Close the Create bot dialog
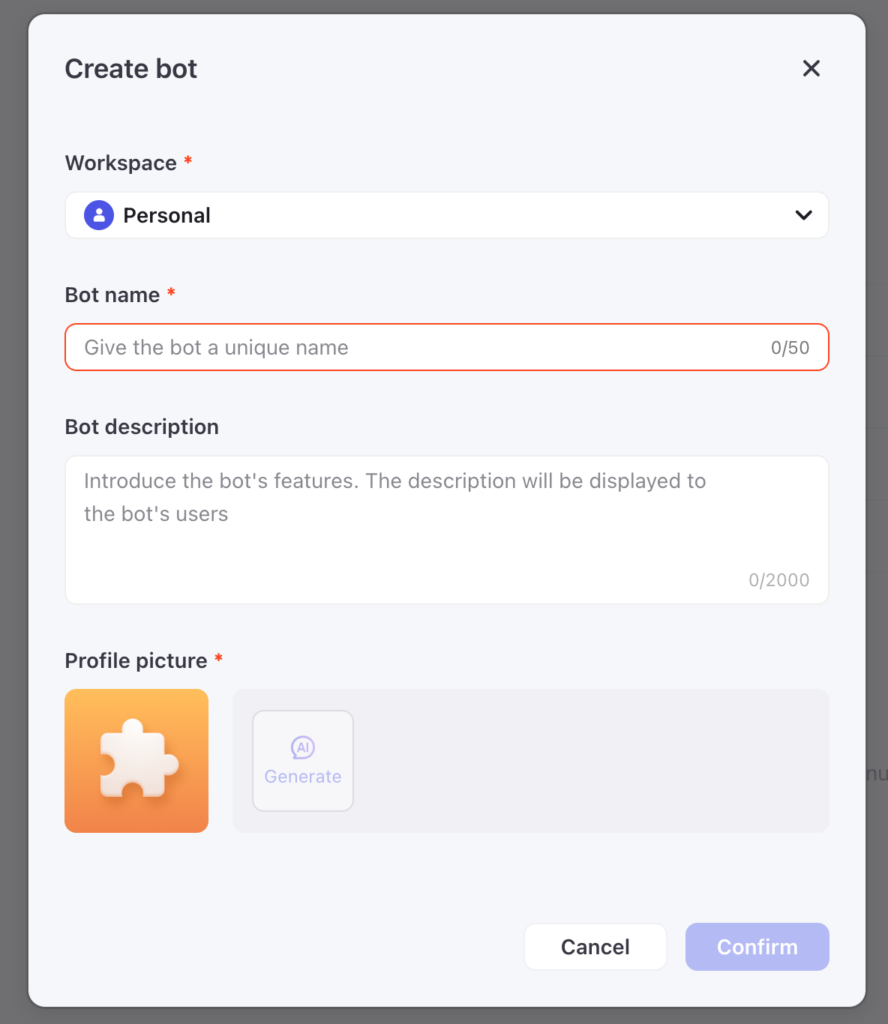888x1024 pixels. [811, 68]
